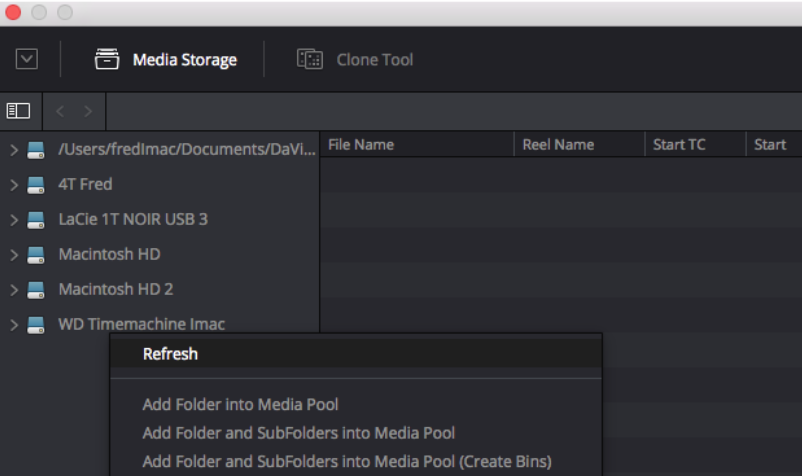Click the Macintosh HD 2 drive icon
Screen dimensions: 802x476
coord(37,290)
